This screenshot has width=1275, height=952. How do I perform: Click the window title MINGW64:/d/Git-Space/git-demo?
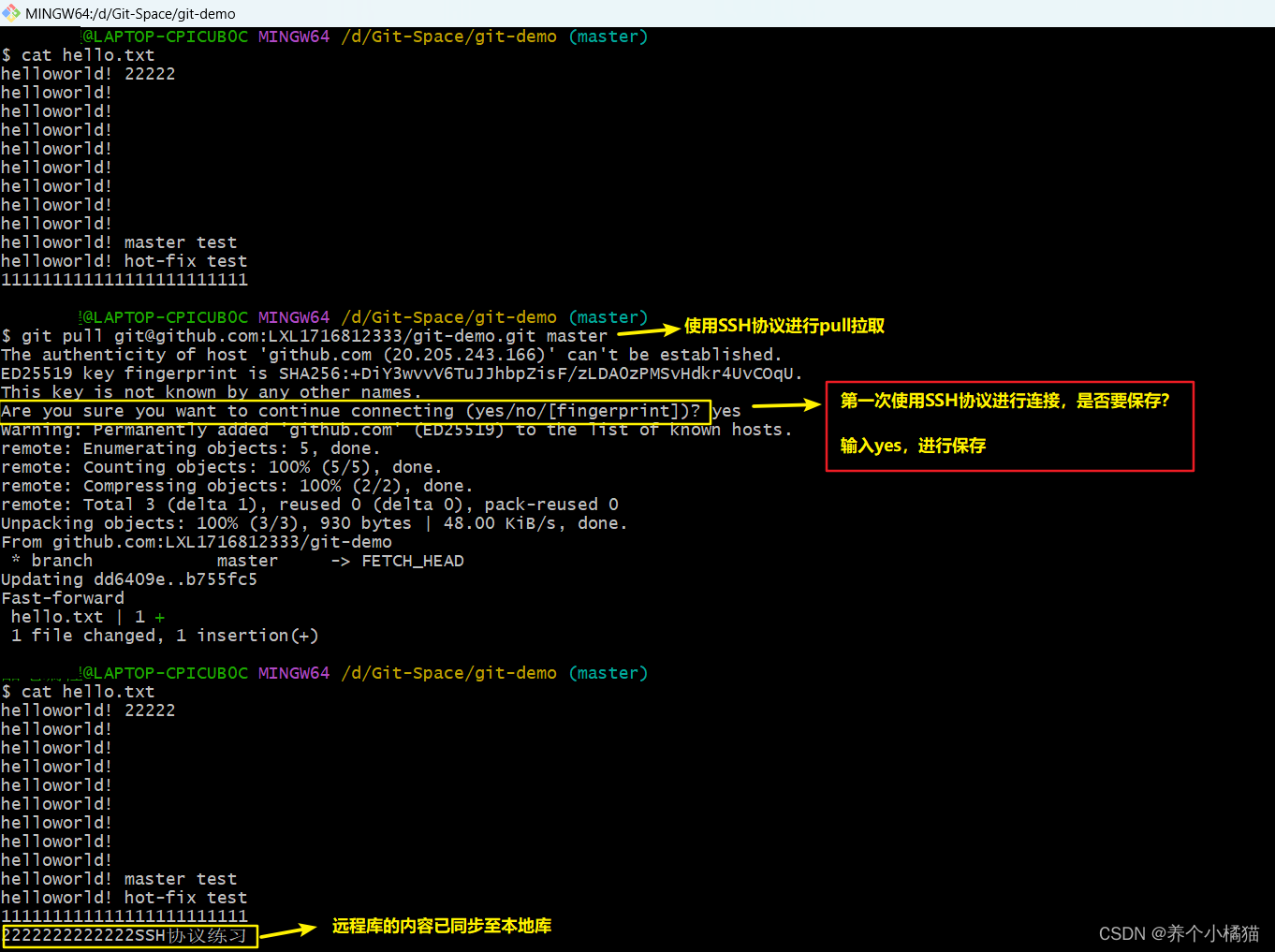pos(130,14)
